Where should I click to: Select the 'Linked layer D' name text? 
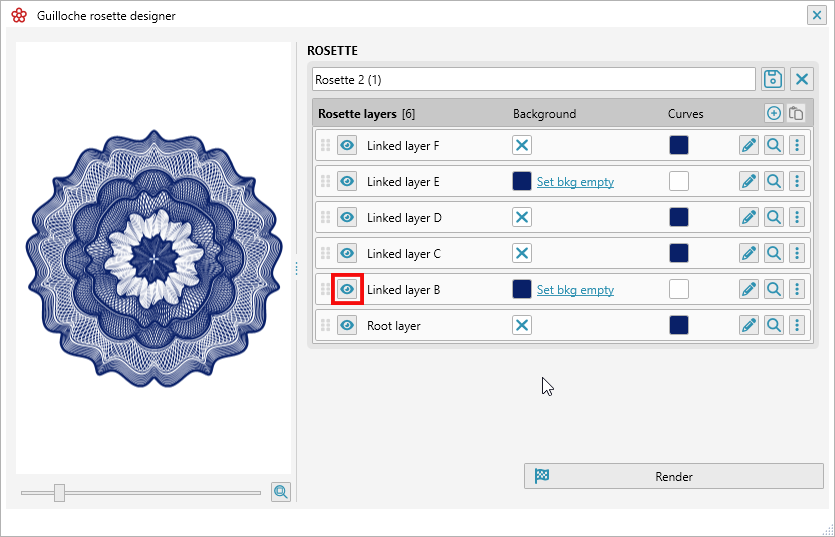click(404, 218)
